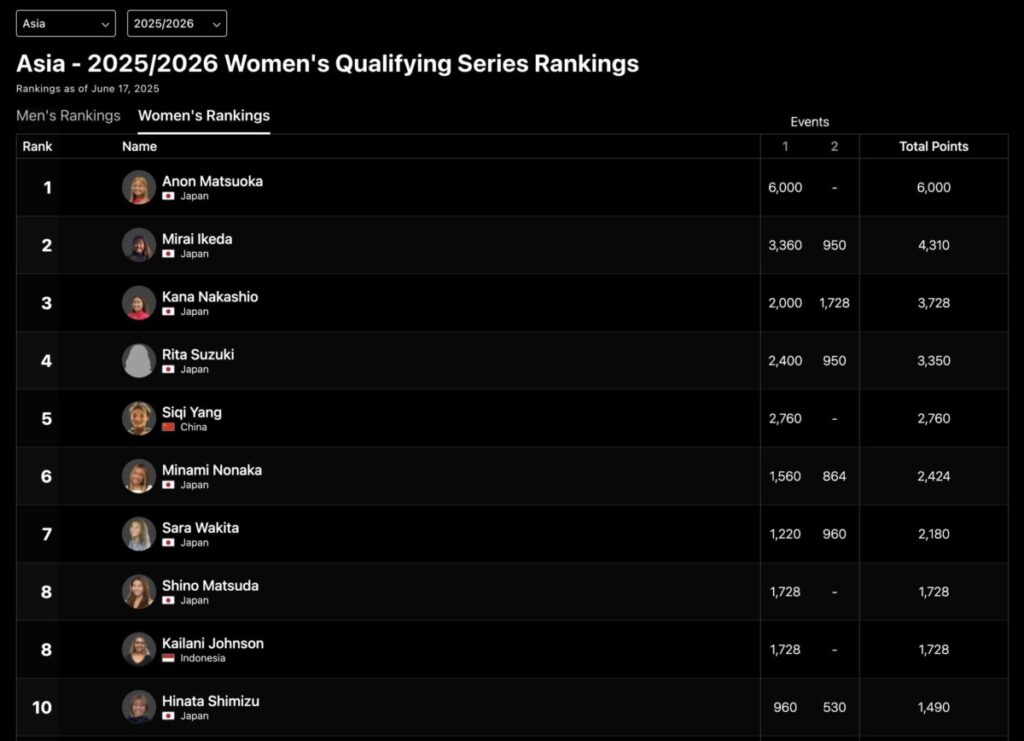Switch to the Men's Rankings tab
The width and height of the screenshot is (1024, 741).
[69, 116]
